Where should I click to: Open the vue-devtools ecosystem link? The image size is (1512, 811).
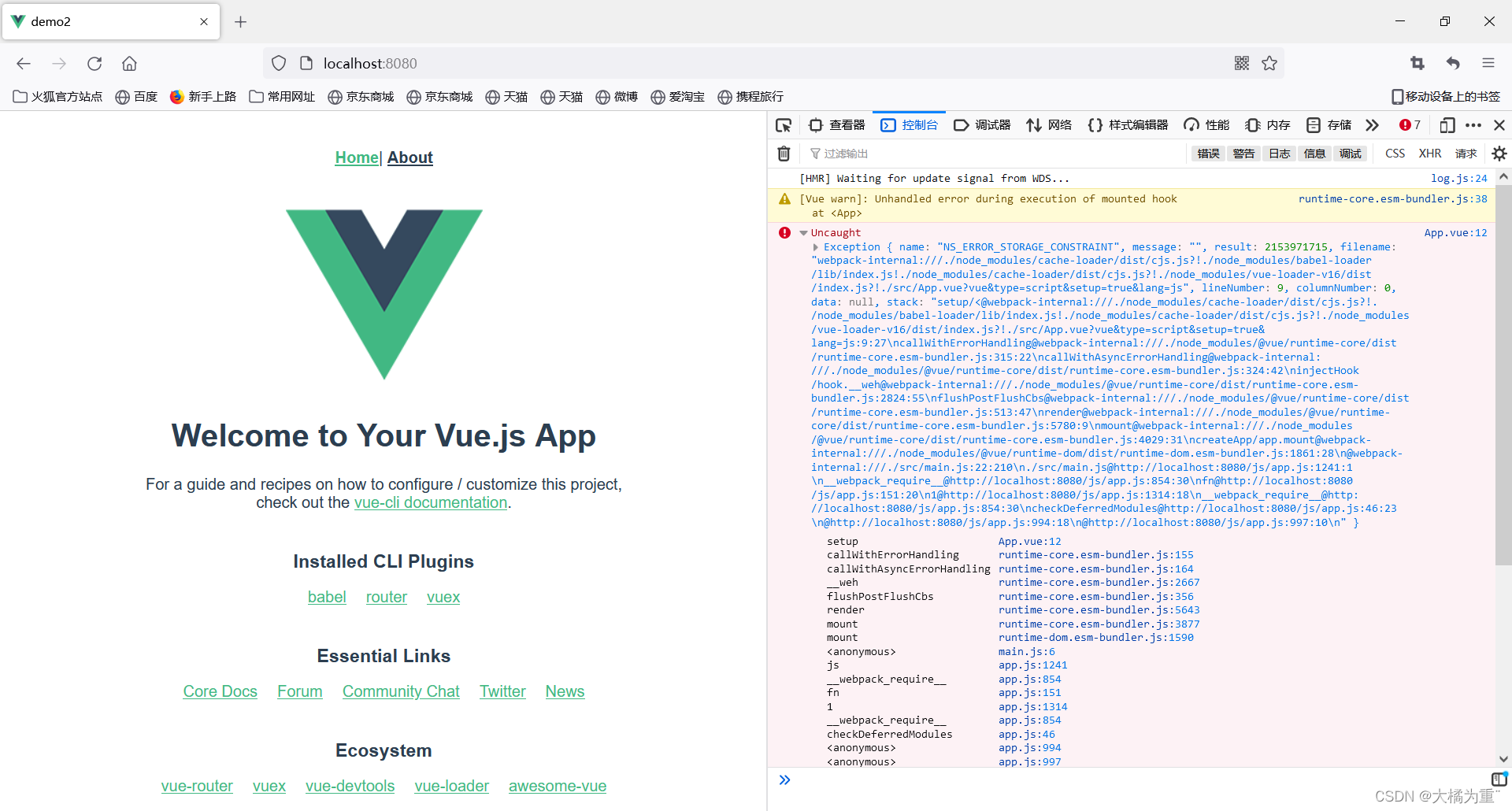(350, 786)
